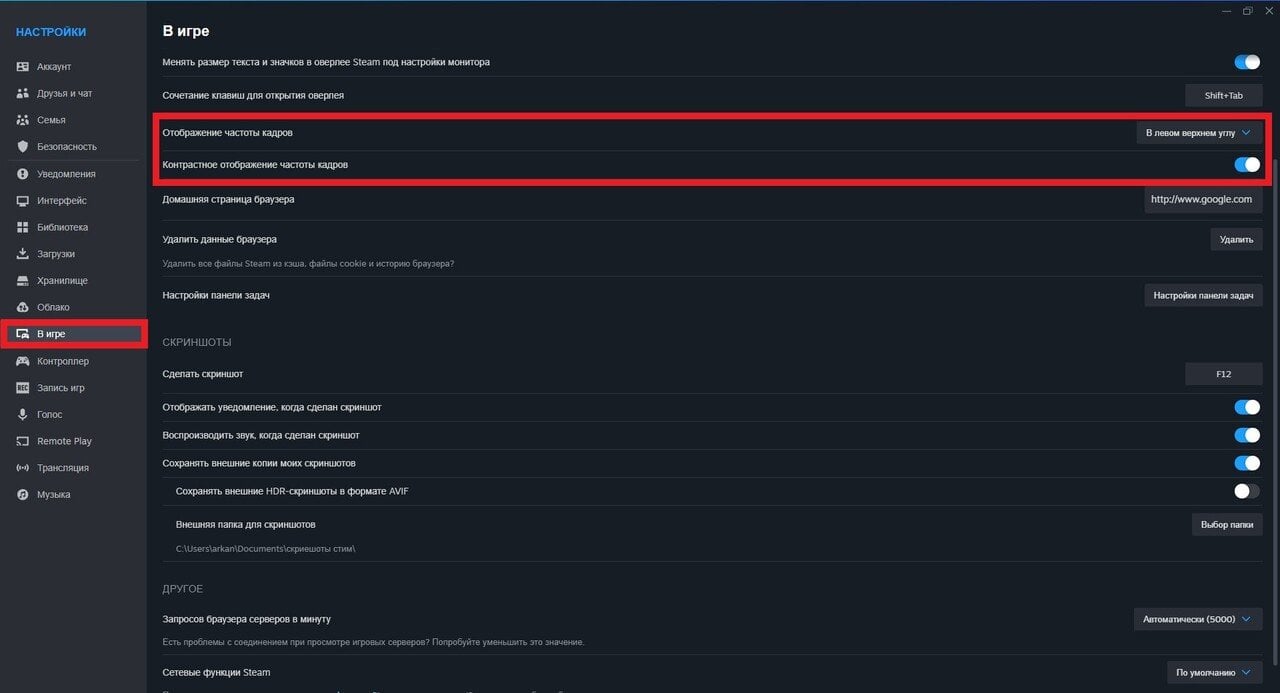Select the Облако cloud icon
The image size is (1280, 693).
click(x=22, y=307)
